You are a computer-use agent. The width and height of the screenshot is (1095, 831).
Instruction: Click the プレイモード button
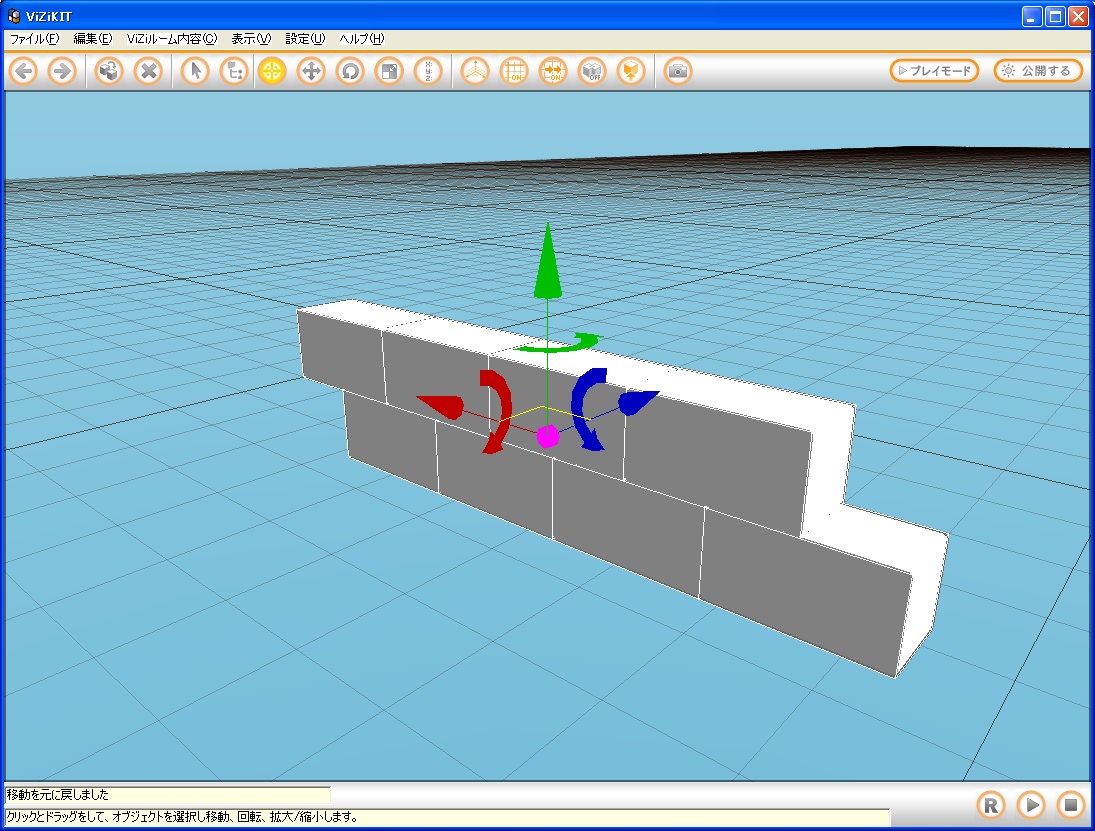[934, 71]
